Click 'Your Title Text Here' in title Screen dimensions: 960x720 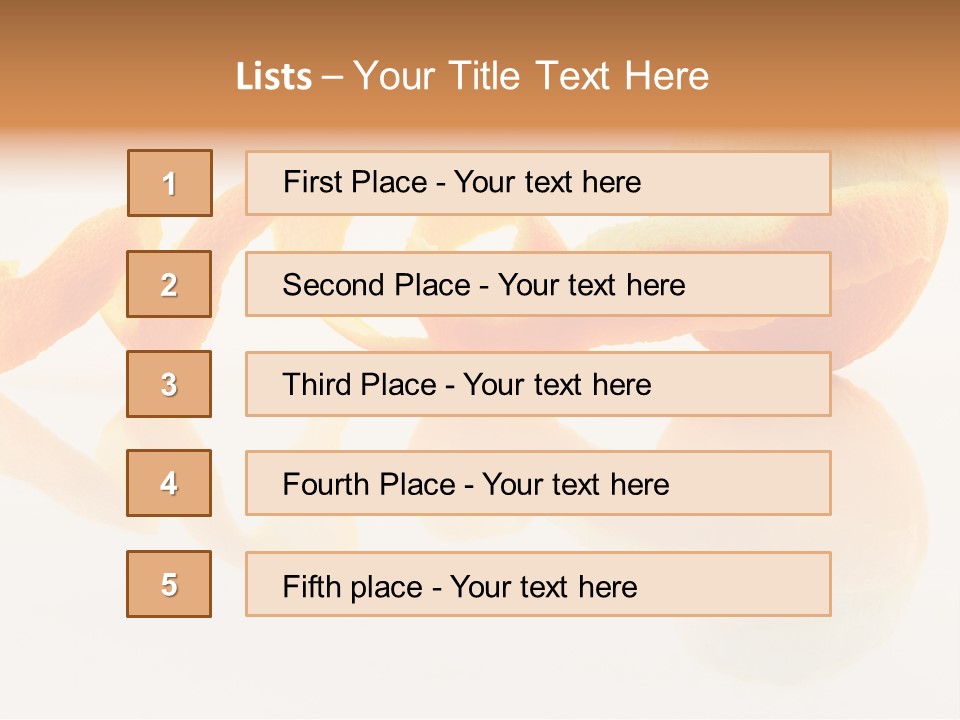pyautogui.click(x=531, y=76)
